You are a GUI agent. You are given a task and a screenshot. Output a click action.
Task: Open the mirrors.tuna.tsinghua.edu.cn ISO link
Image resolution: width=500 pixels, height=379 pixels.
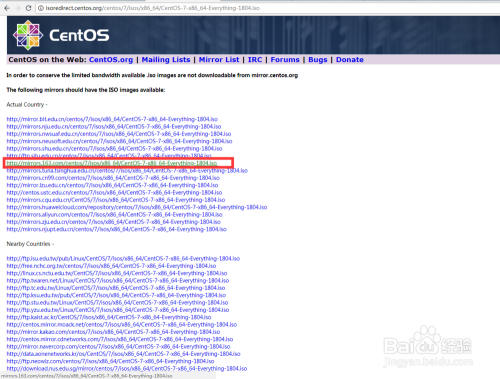127,170
